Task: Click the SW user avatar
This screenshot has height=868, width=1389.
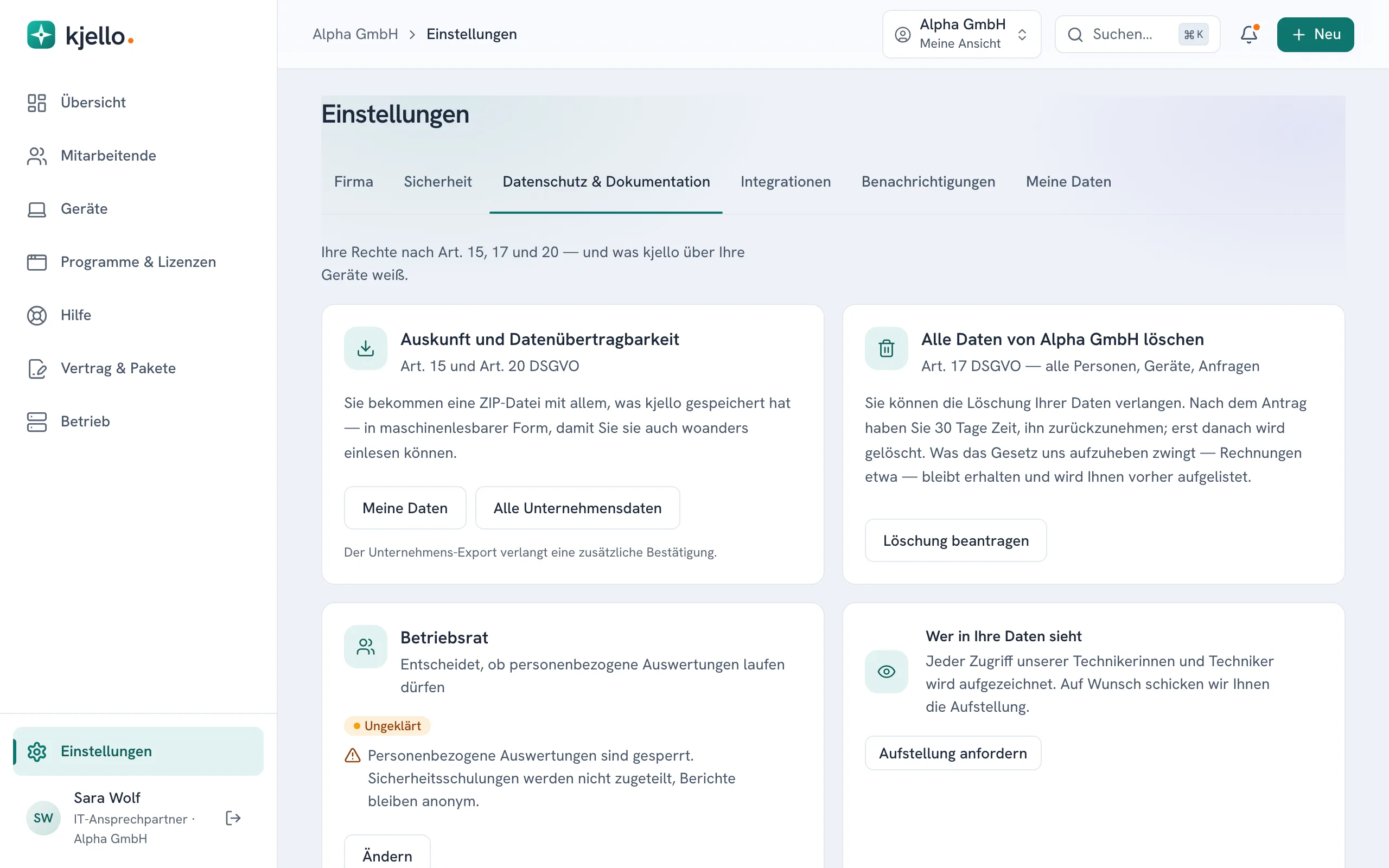Action: click(x=43, y=818)
